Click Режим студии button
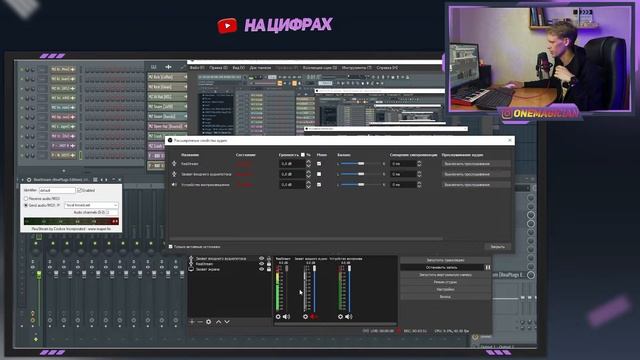Image resolution: width=640 pixels, height=360 pixels. click(445, 282)
